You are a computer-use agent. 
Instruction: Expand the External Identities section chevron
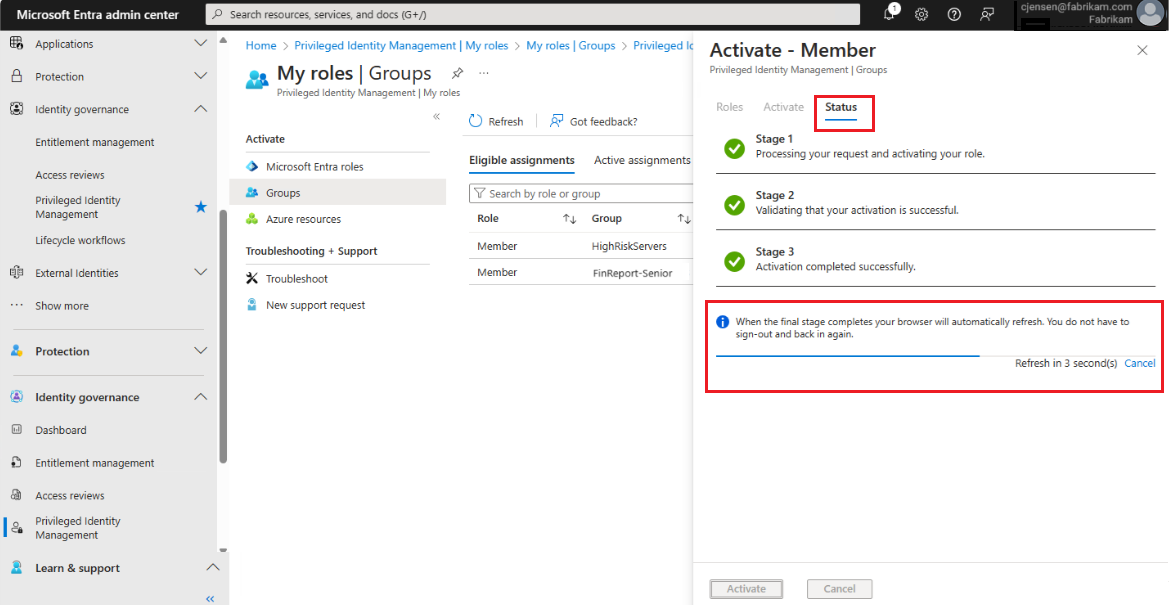[x=201, y=272]
